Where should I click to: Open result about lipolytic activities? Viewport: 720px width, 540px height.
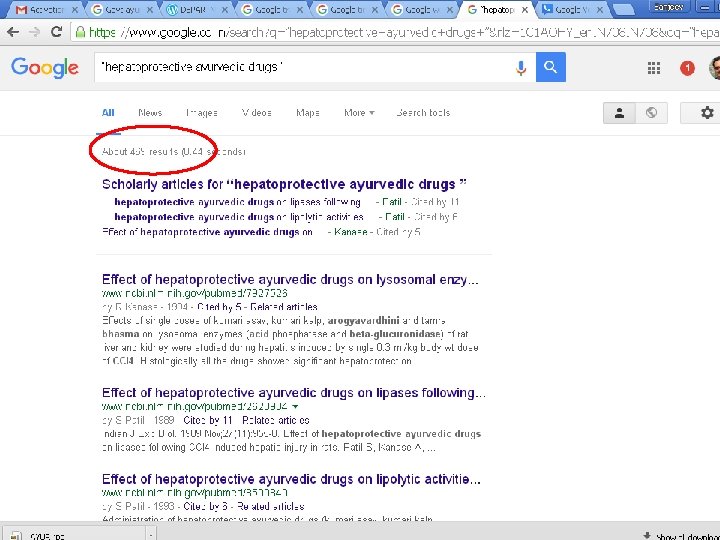click(291, 479)
